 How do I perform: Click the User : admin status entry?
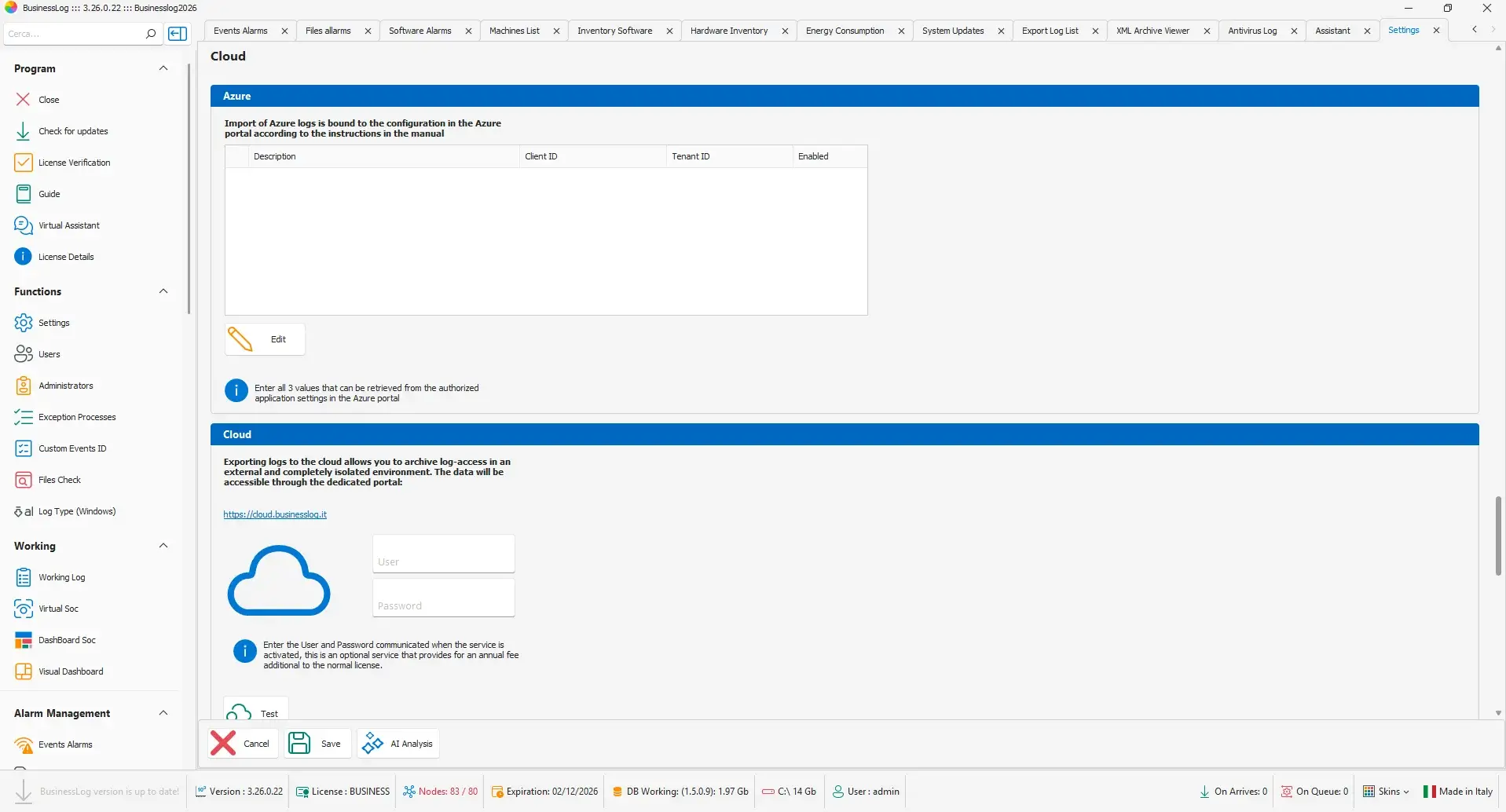pyautogui.click(x=866, y=792)
